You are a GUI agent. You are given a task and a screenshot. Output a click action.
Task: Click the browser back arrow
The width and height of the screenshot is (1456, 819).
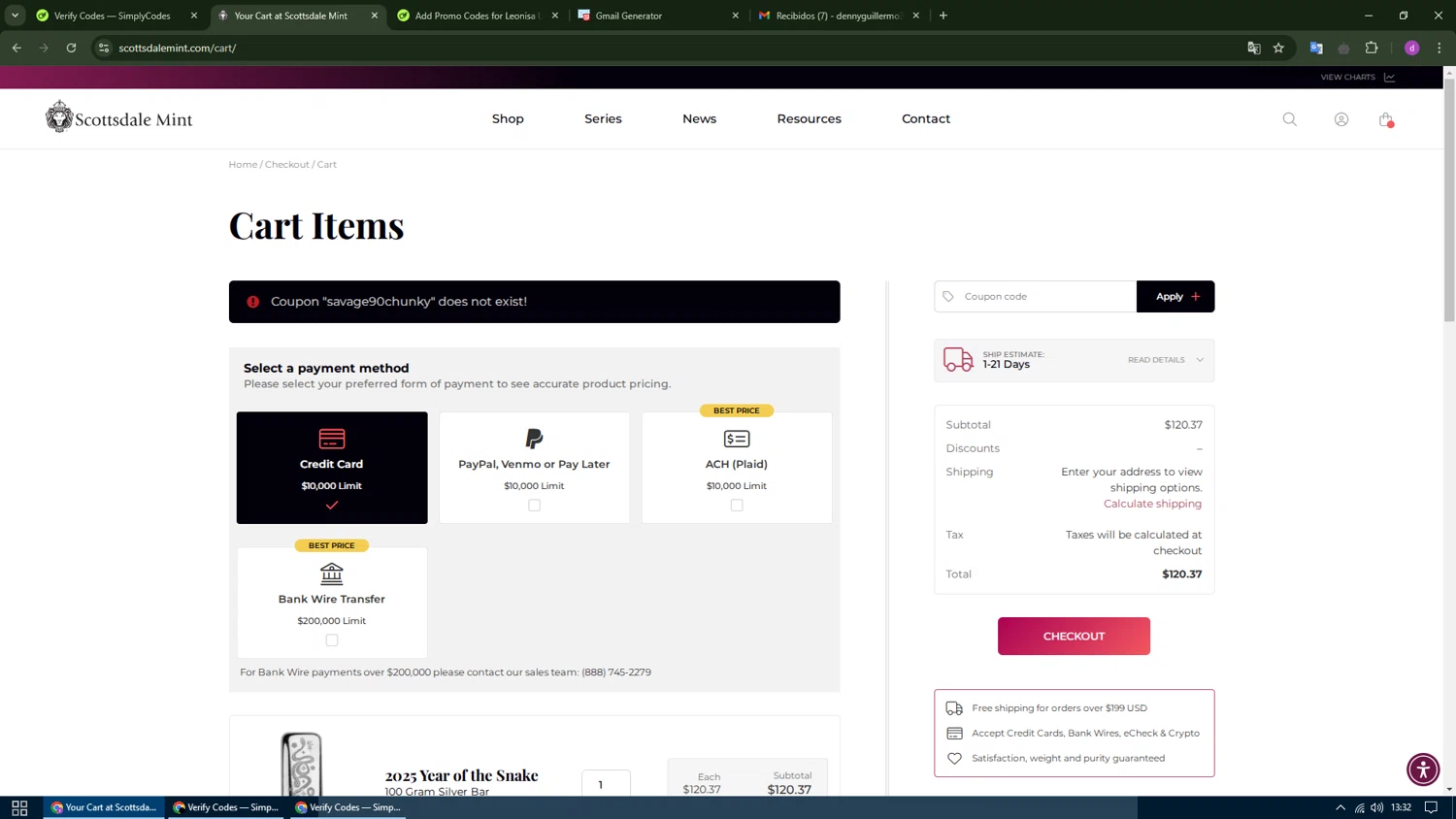17,48
